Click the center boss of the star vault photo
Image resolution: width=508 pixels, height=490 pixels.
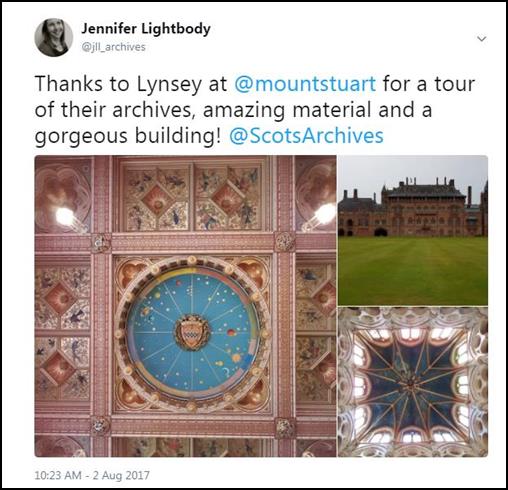tap(411, 382)
